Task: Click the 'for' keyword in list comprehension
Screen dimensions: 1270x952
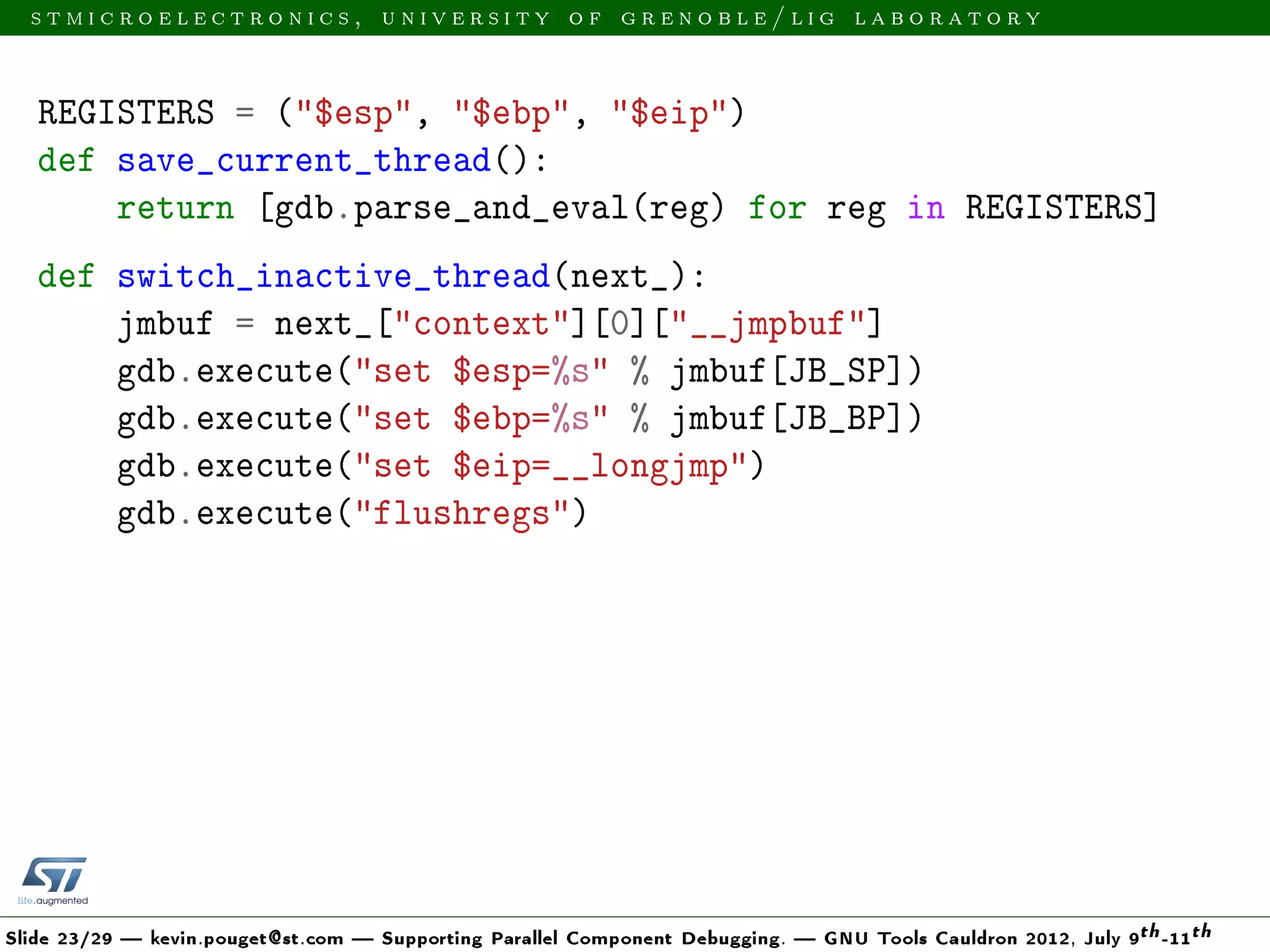Action: point(777,208)
